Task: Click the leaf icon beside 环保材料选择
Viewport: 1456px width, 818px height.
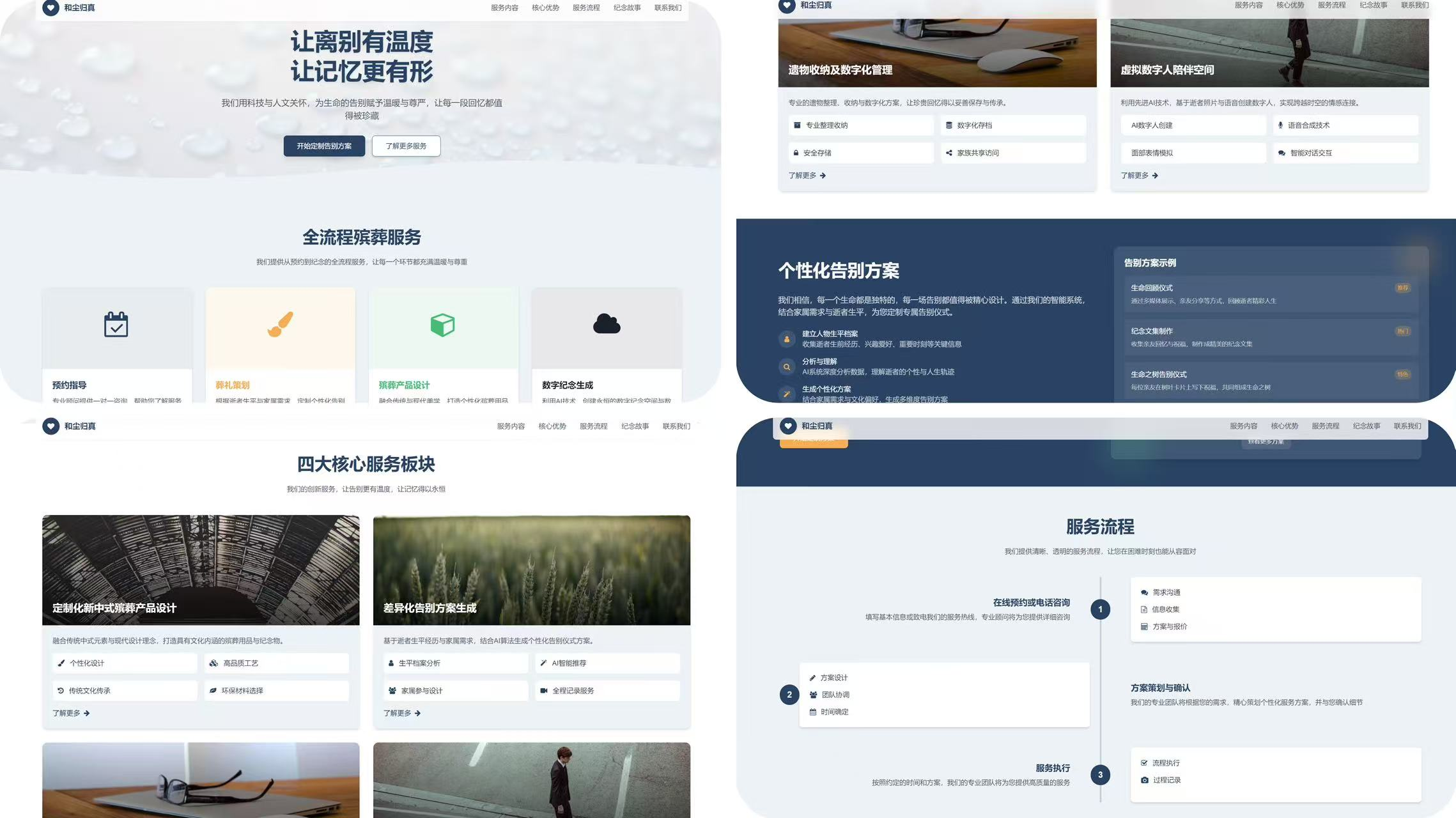Action: point(213,691)
